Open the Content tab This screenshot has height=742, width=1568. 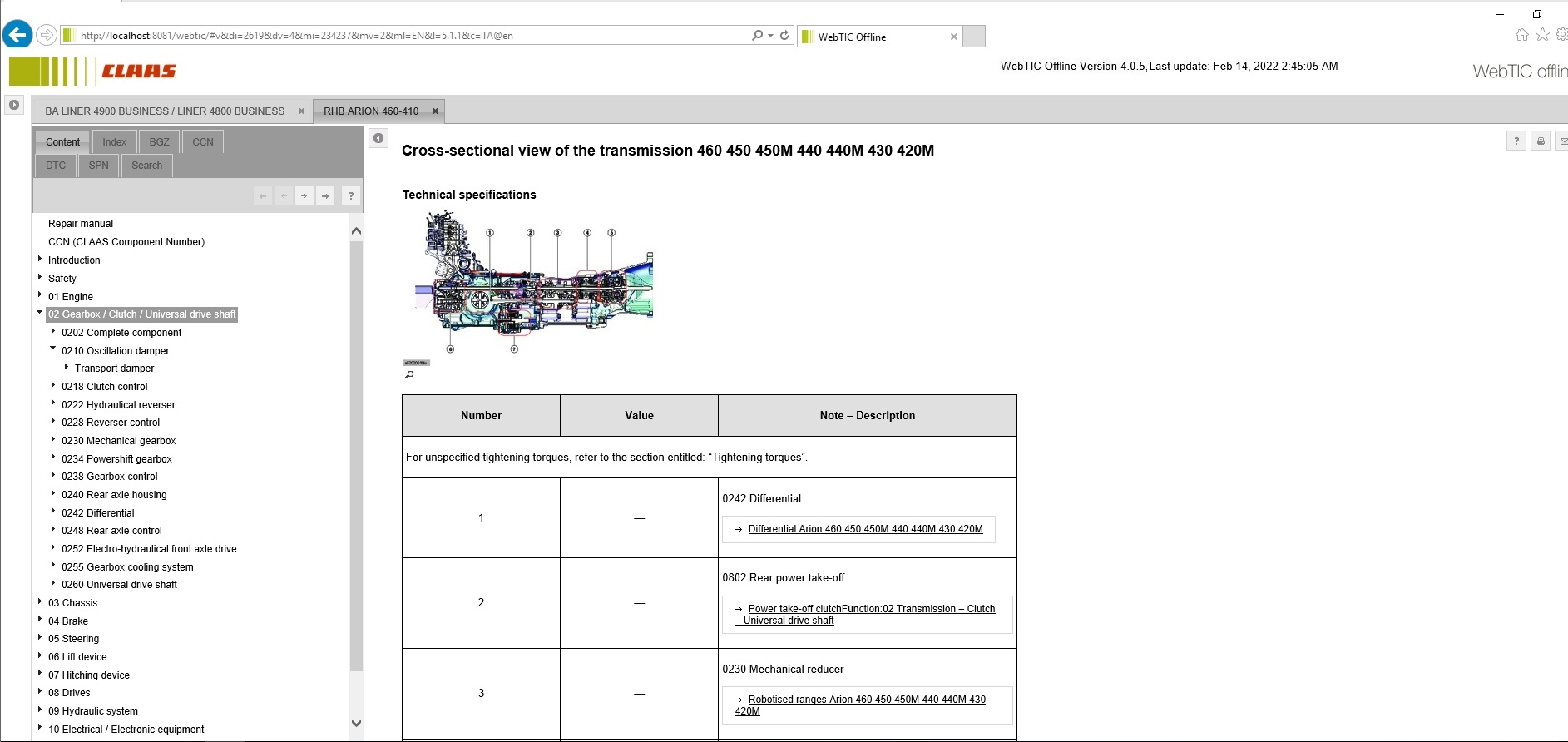(x=63, y=142)
